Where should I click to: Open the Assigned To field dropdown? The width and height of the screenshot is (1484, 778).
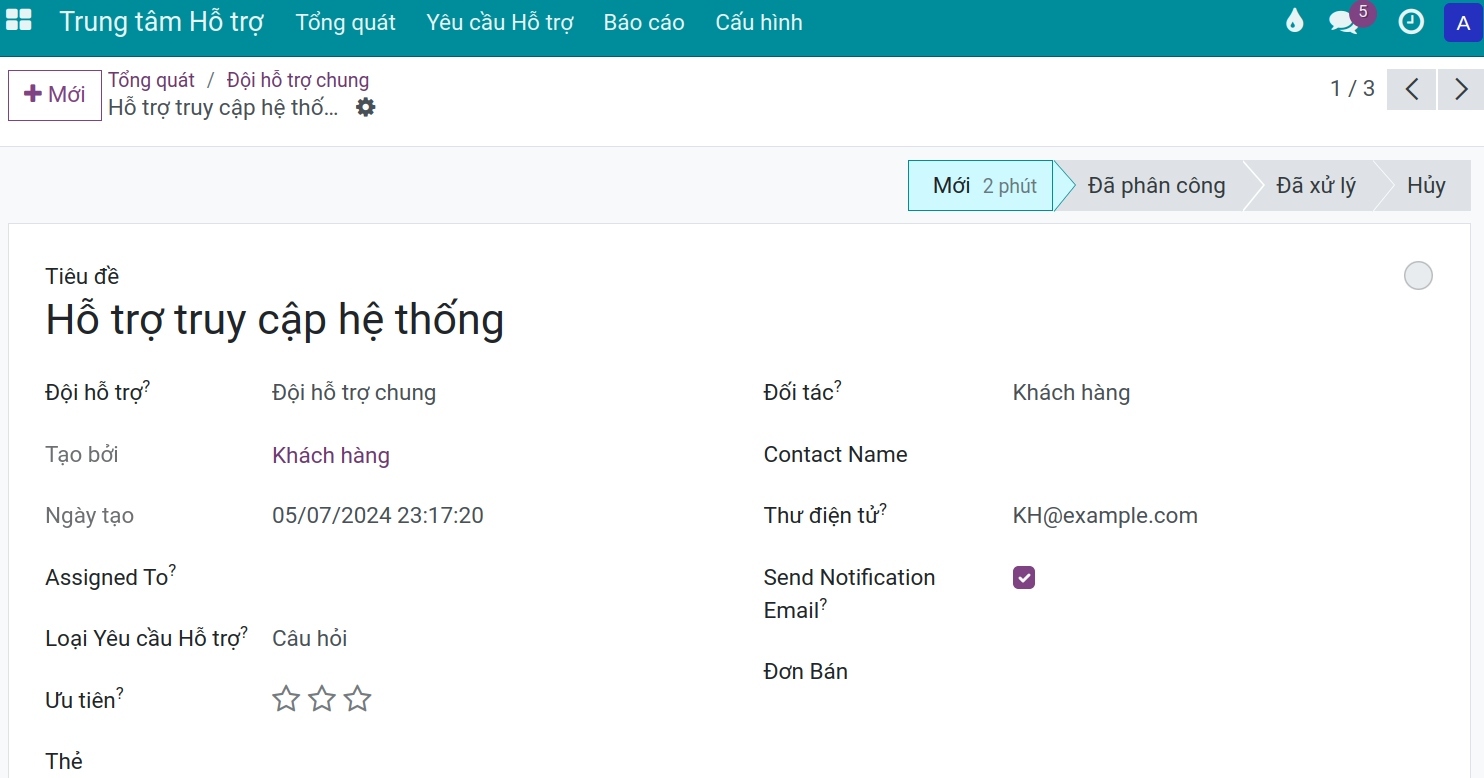pos(490,577)
